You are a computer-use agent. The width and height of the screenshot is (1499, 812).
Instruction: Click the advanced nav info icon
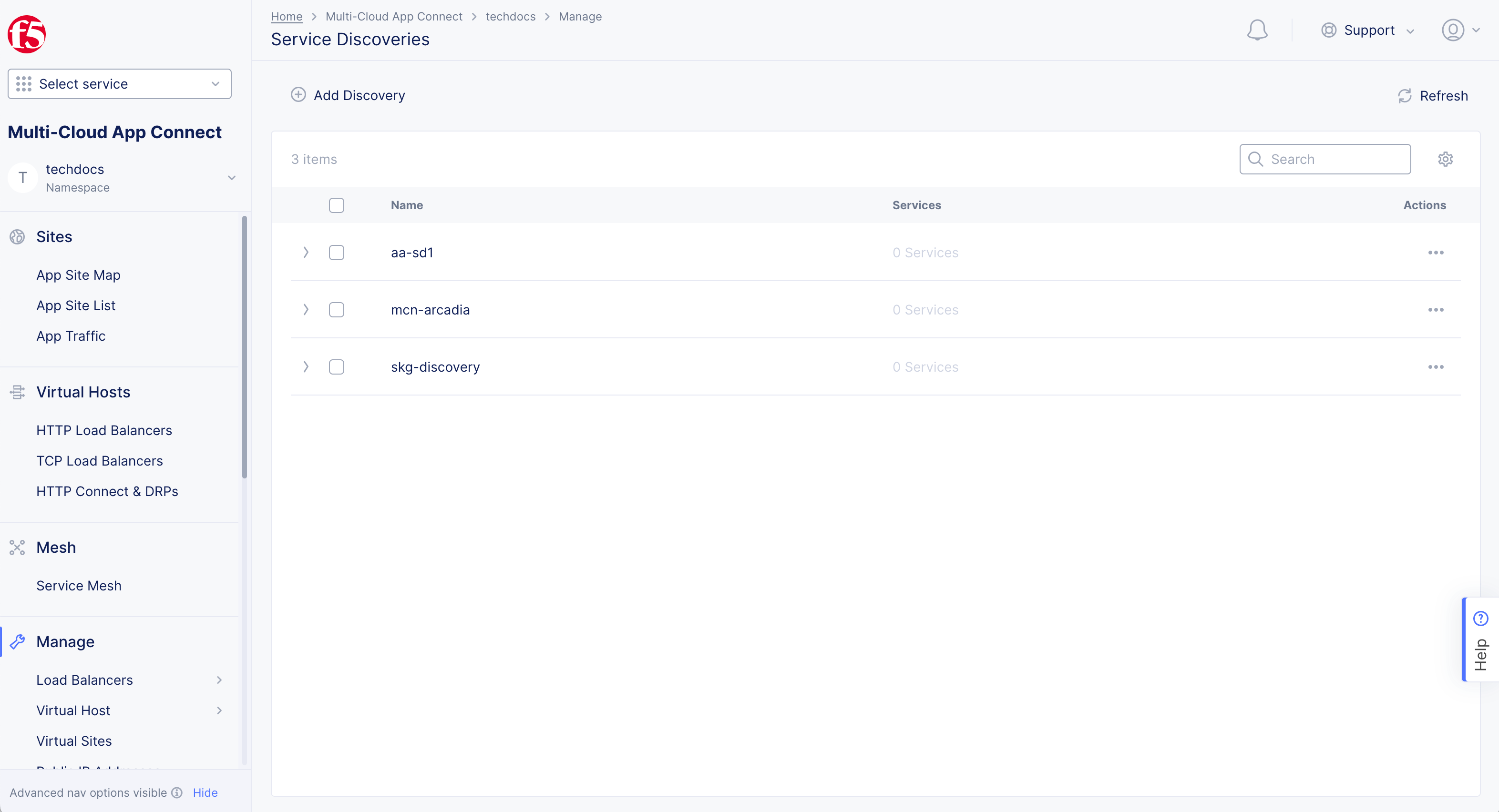coord(177,792)
